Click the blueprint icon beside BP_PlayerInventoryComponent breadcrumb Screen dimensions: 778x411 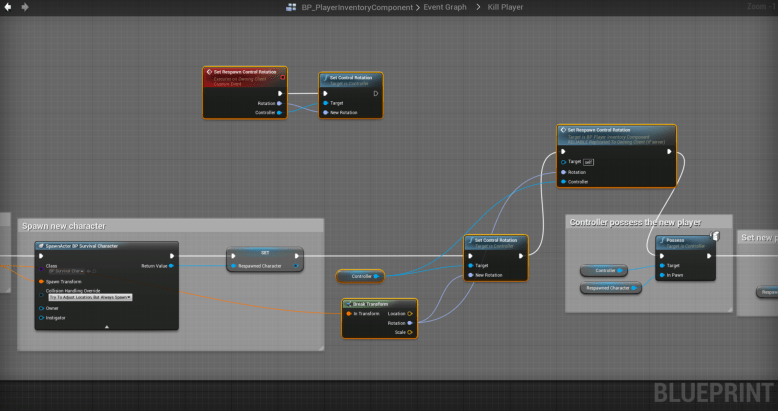pos(291,8)
